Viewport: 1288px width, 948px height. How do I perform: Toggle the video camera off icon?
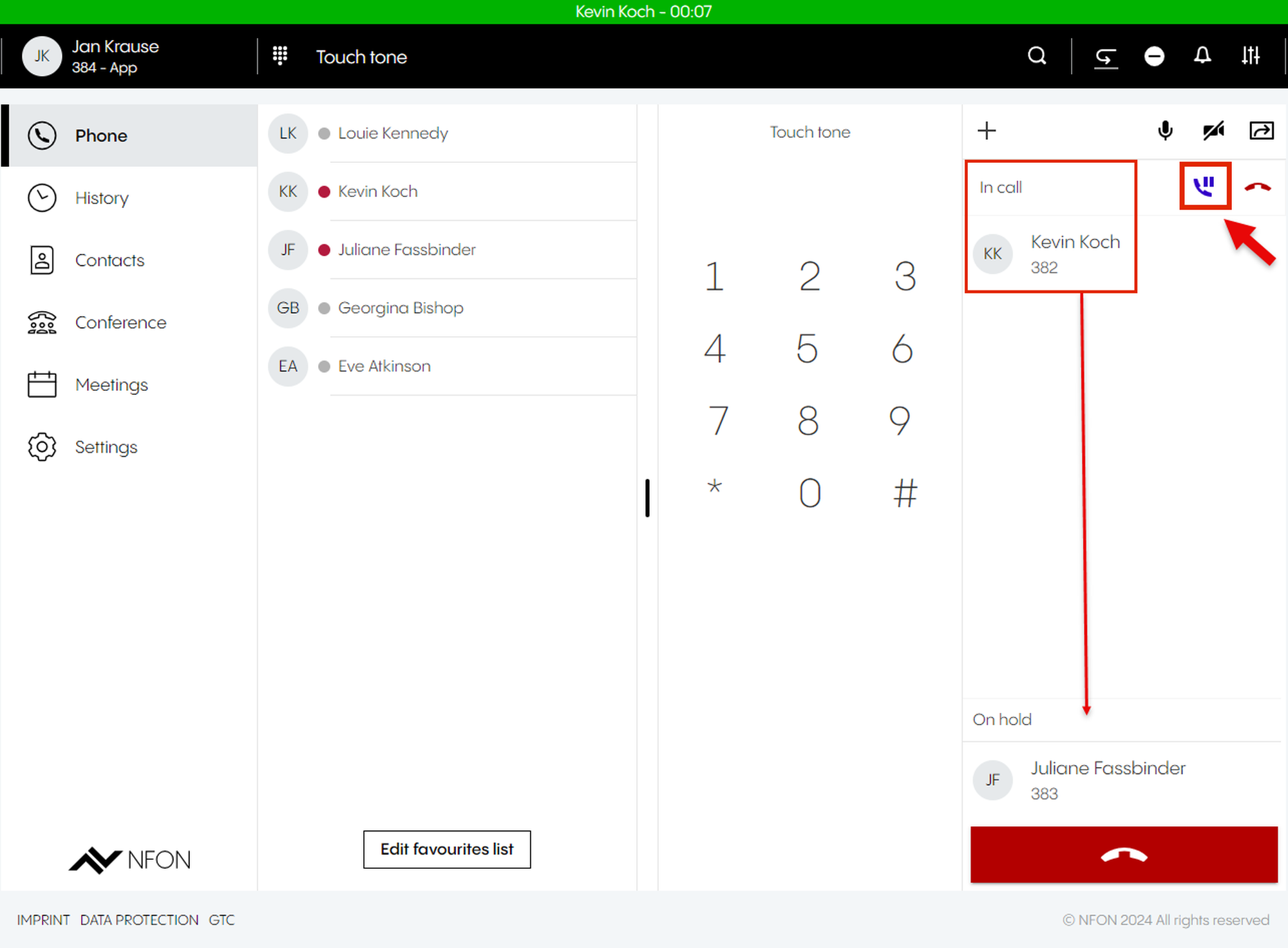[x=1213, y=131]
